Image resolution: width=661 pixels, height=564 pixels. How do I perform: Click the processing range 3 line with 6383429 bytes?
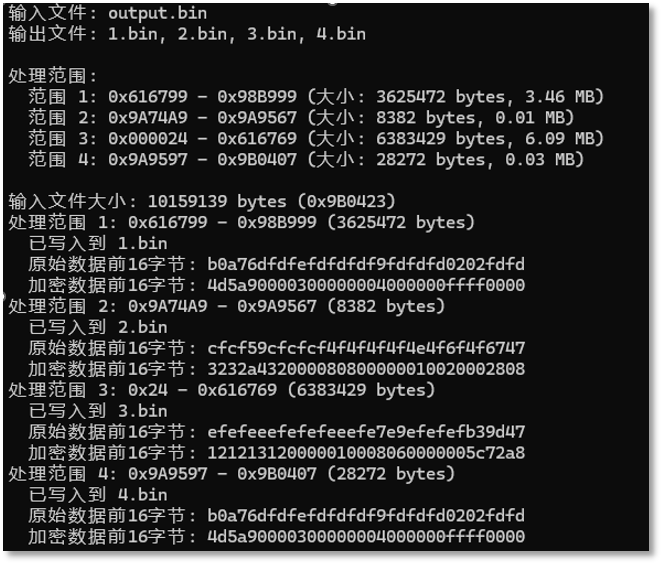click(240, 390)
